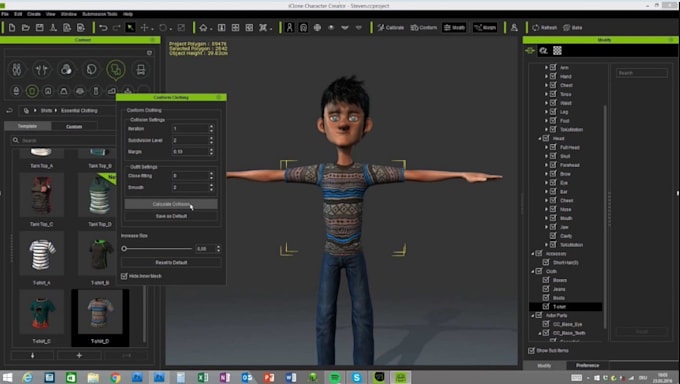Toggle the Show Sub Items checkbox
This screenshot has width=680, height=384.
click(531, 351)
